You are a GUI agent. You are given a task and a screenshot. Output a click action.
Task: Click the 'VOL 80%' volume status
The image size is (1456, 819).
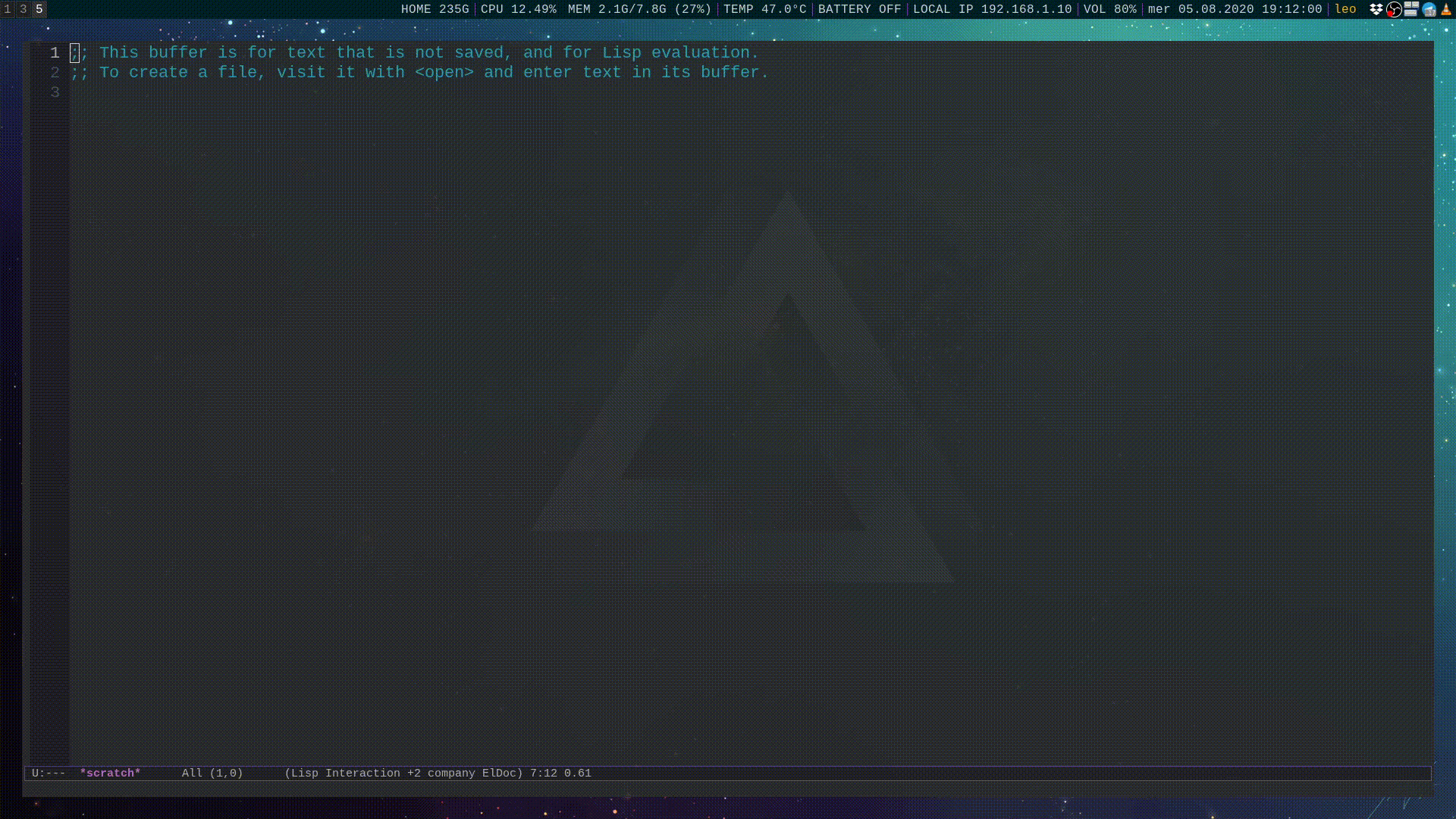1110,9
